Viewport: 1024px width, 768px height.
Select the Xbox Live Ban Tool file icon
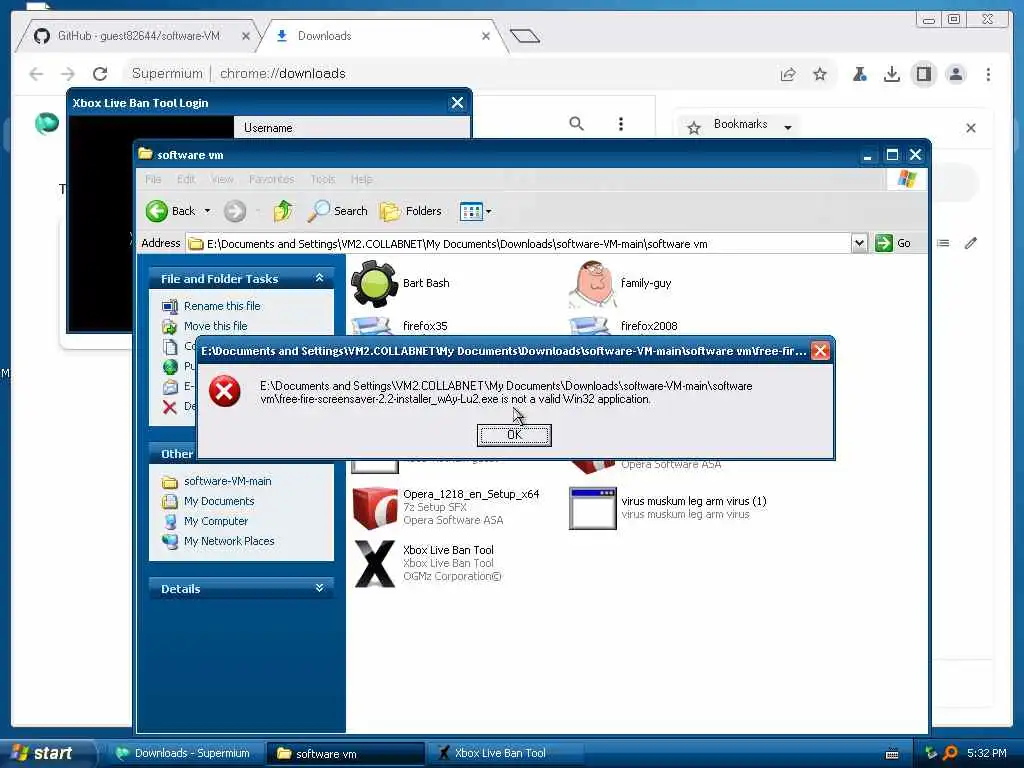[375, 564]
